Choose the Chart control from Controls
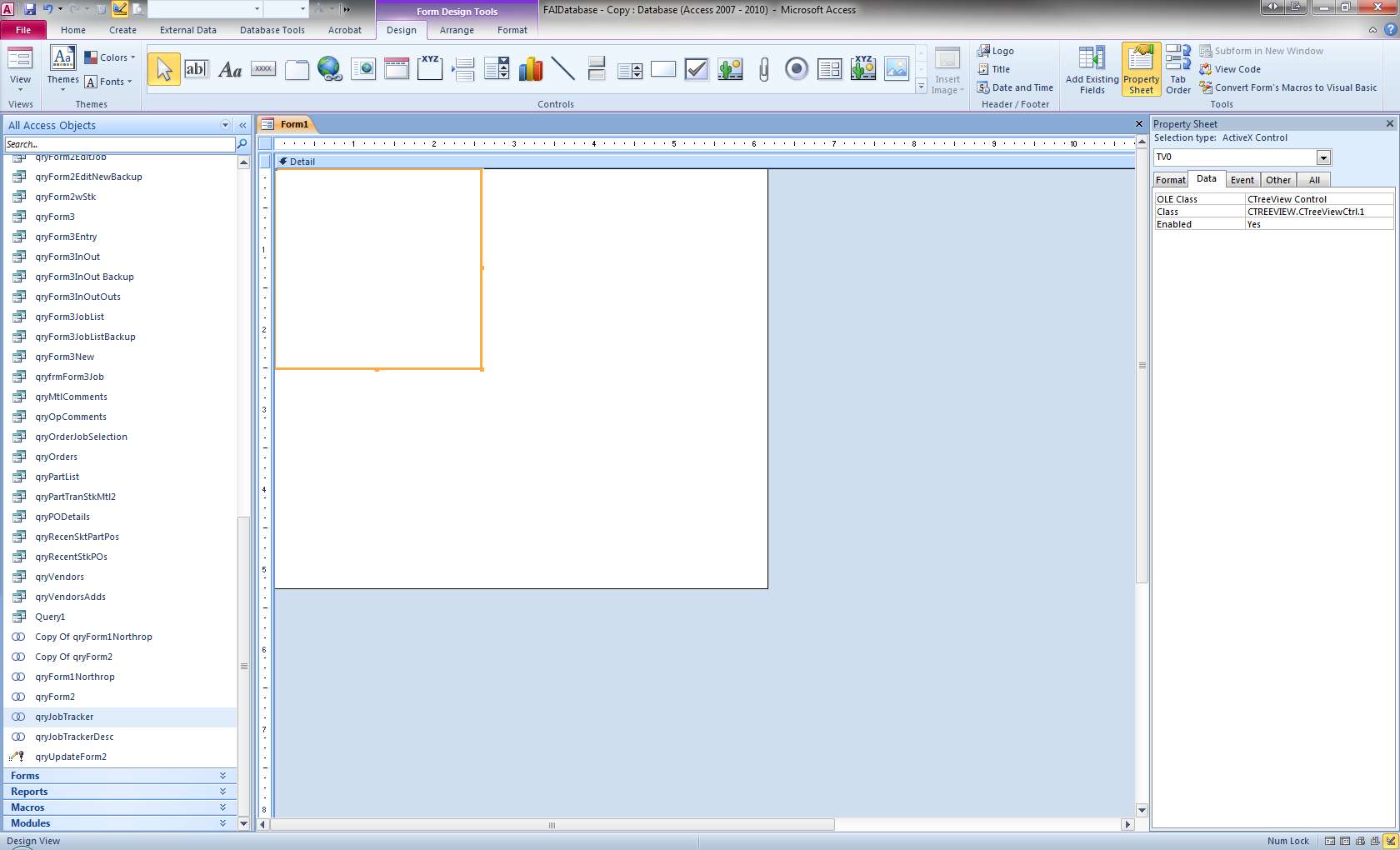The image size is (1400, 850). pos(530,69)
